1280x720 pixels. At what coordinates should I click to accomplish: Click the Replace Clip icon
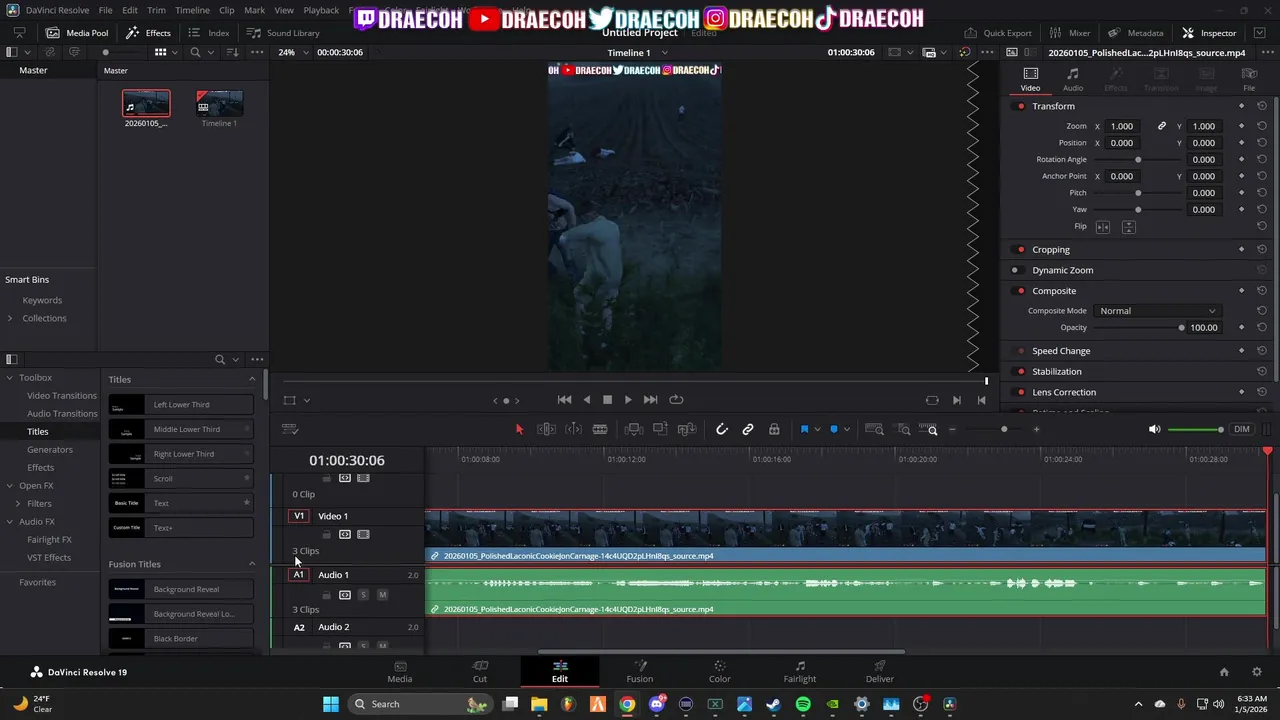coord(686,429)
